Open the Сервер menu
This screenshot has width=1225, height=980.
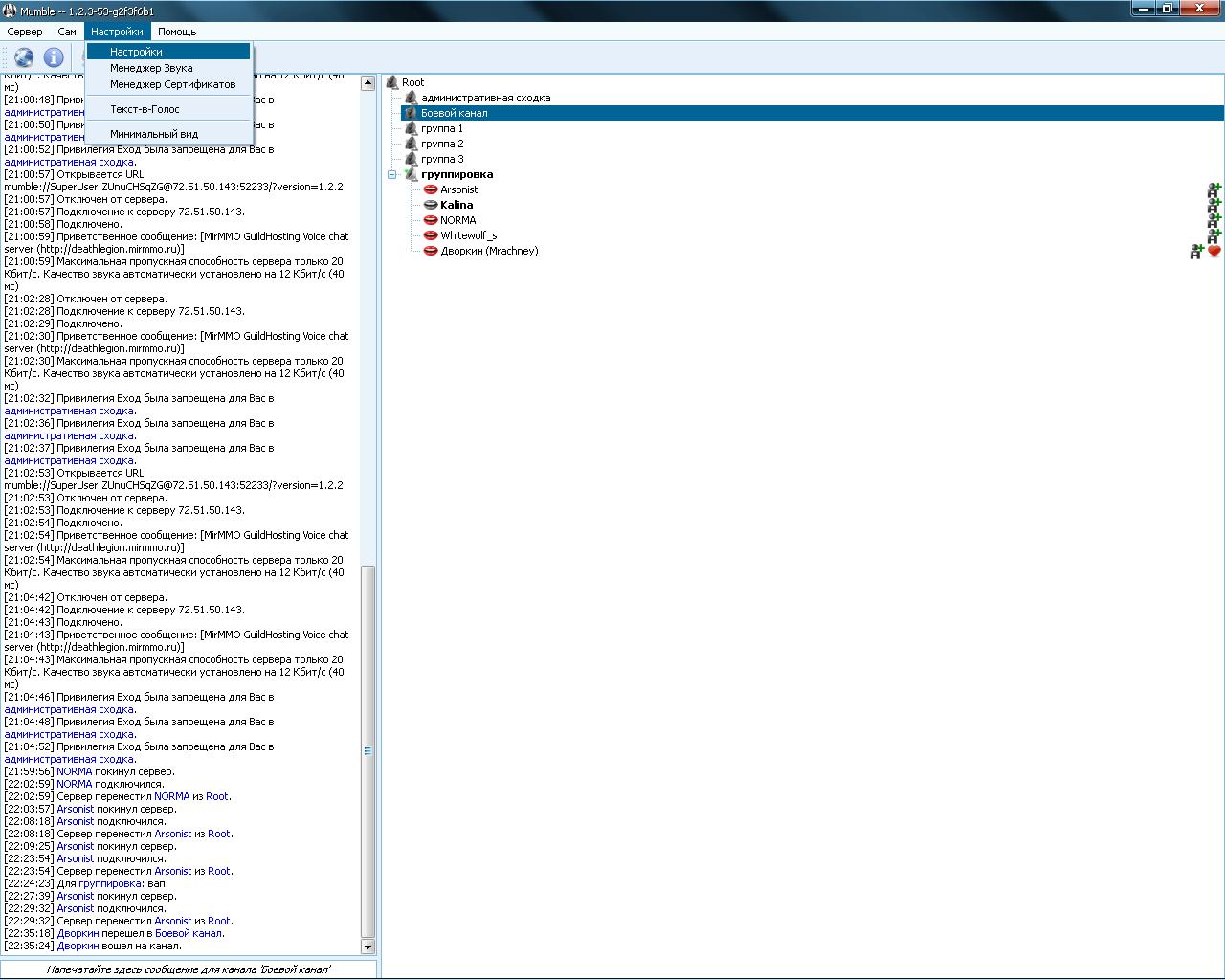(25, 32)
